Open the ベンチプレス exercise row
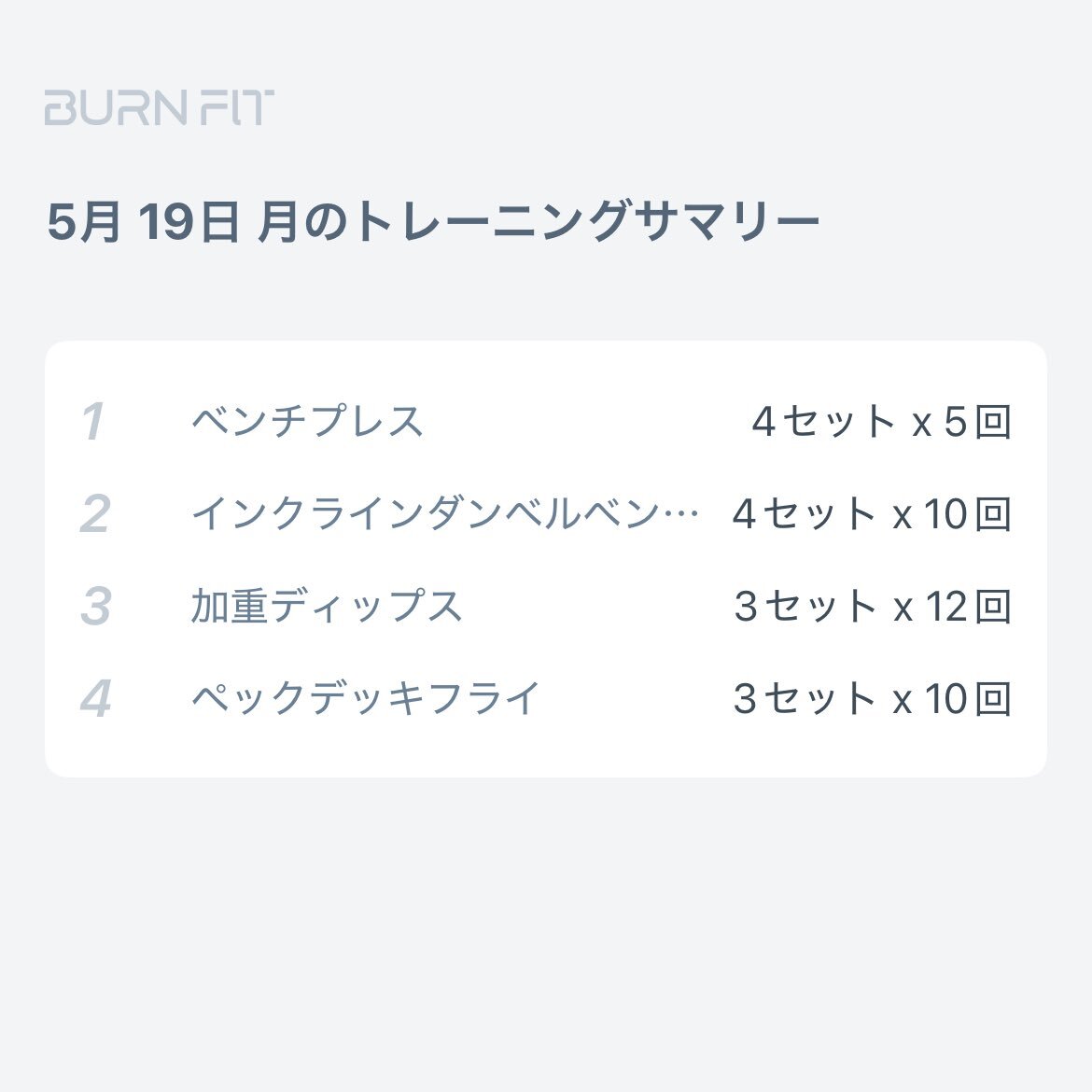 tap(546, 421)
